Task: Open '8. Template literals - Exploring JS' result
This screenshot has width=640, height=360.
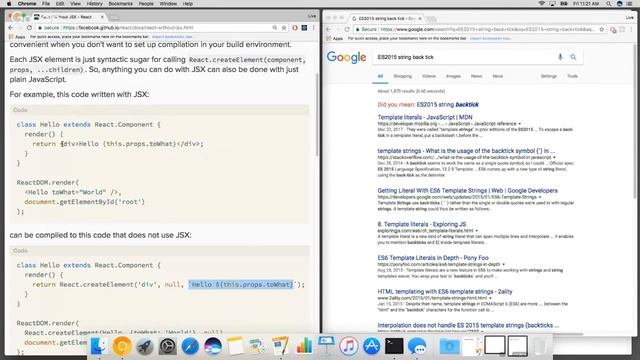Action: click(x=422, y=224)
